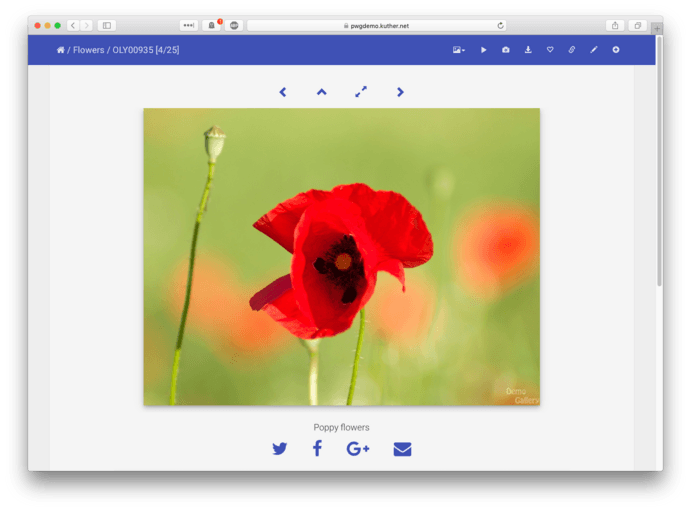Go to home via house icon
The image size is (691, 511).
point(61,50)
